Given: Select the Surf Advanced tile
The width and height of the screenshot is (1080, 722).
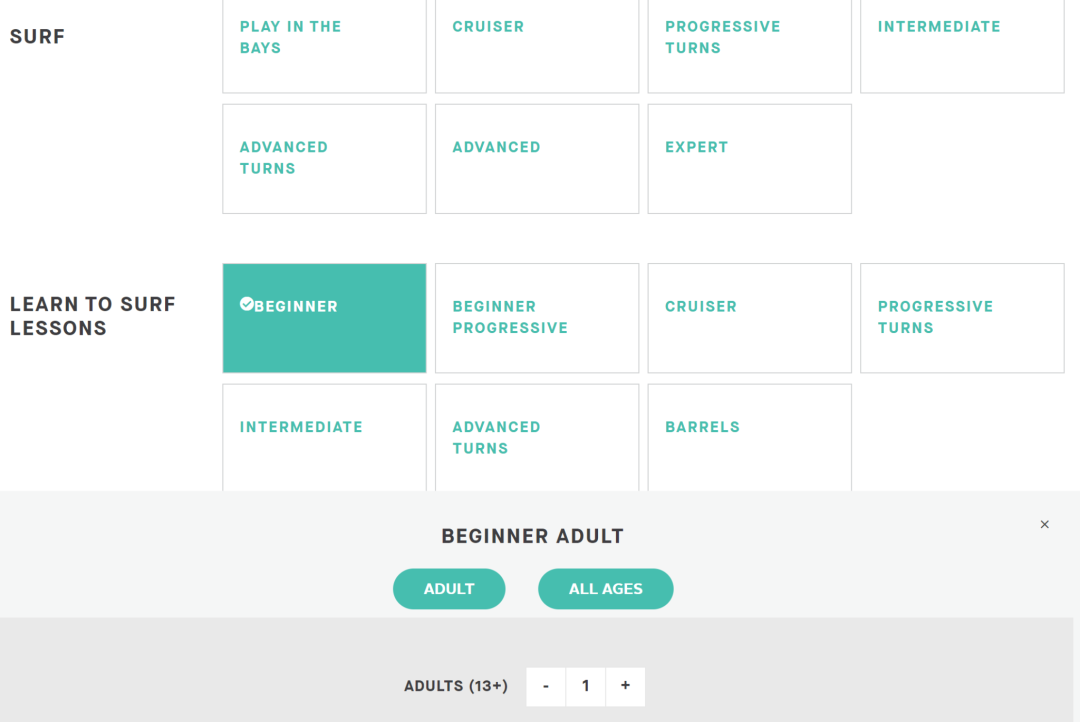Looking at the screenshot, I should (537, 159).
